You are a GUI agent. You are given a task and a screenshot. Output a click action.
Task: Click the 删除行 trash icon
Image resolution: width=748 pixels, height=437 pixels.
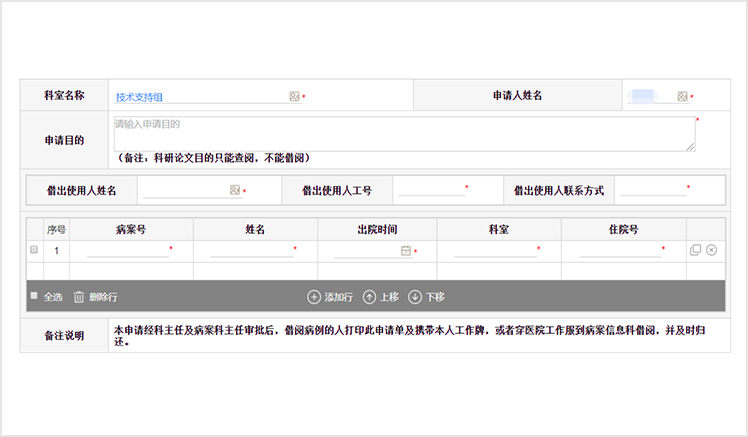pyautogui.click(x=79, y=297)
